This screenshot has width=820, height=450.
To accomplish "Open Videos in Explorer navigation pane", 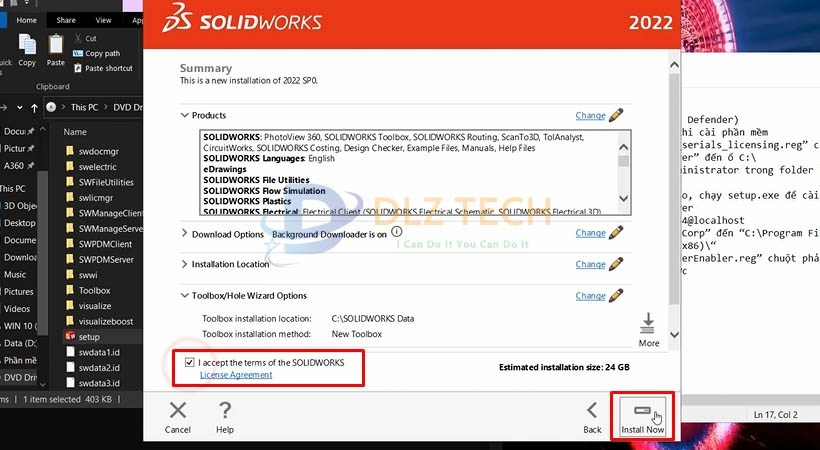I will point(17,309).
